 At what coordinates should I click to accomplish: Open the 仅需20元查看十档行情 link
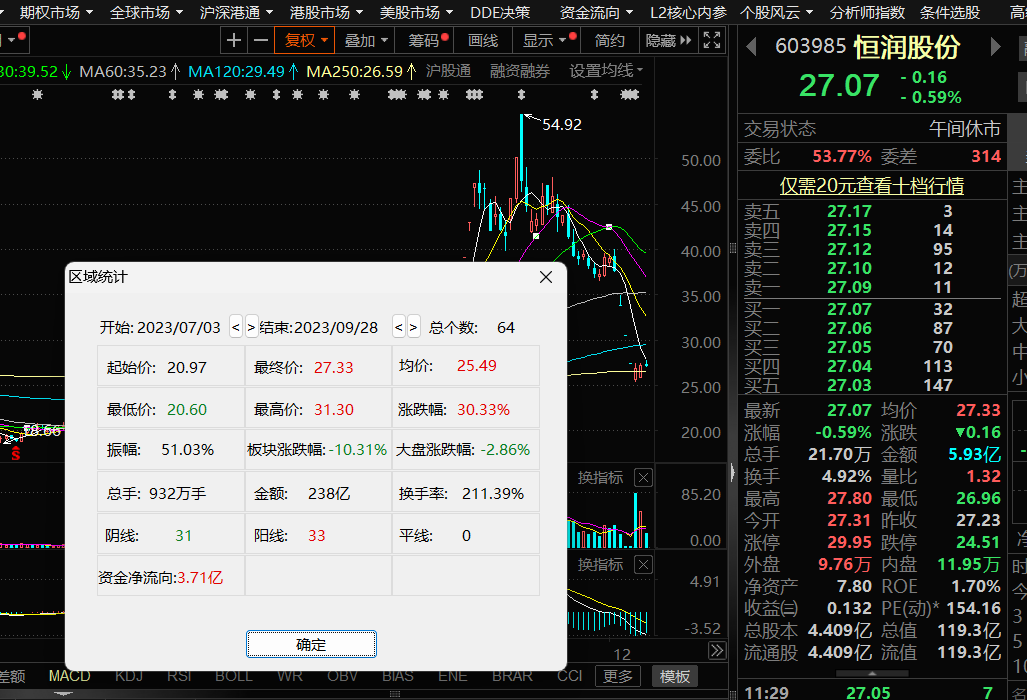(x=872, y=186)
